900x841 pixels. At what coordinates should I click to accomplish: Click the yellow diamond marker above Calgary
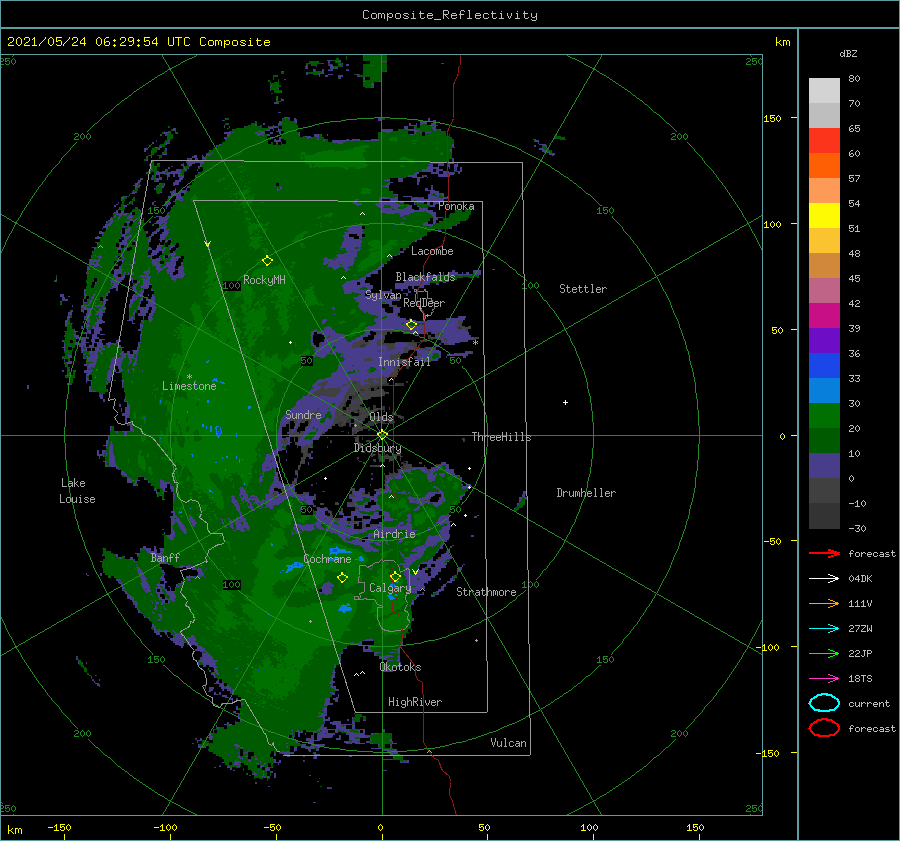click(395, 576)
